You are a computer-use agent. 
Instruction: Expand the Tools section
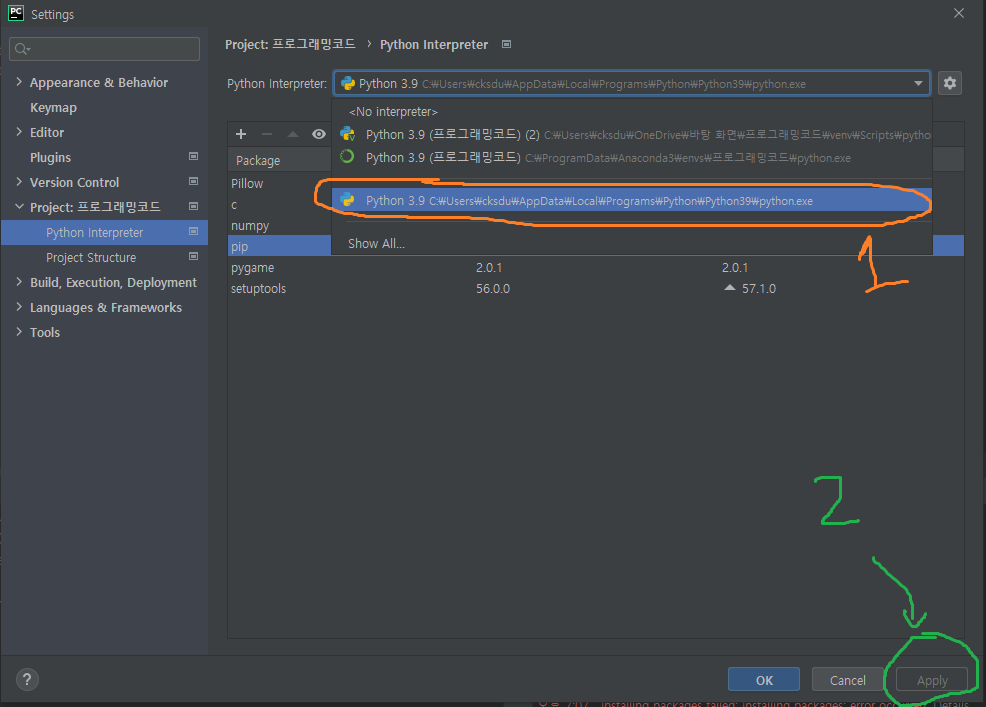point(19,331)
